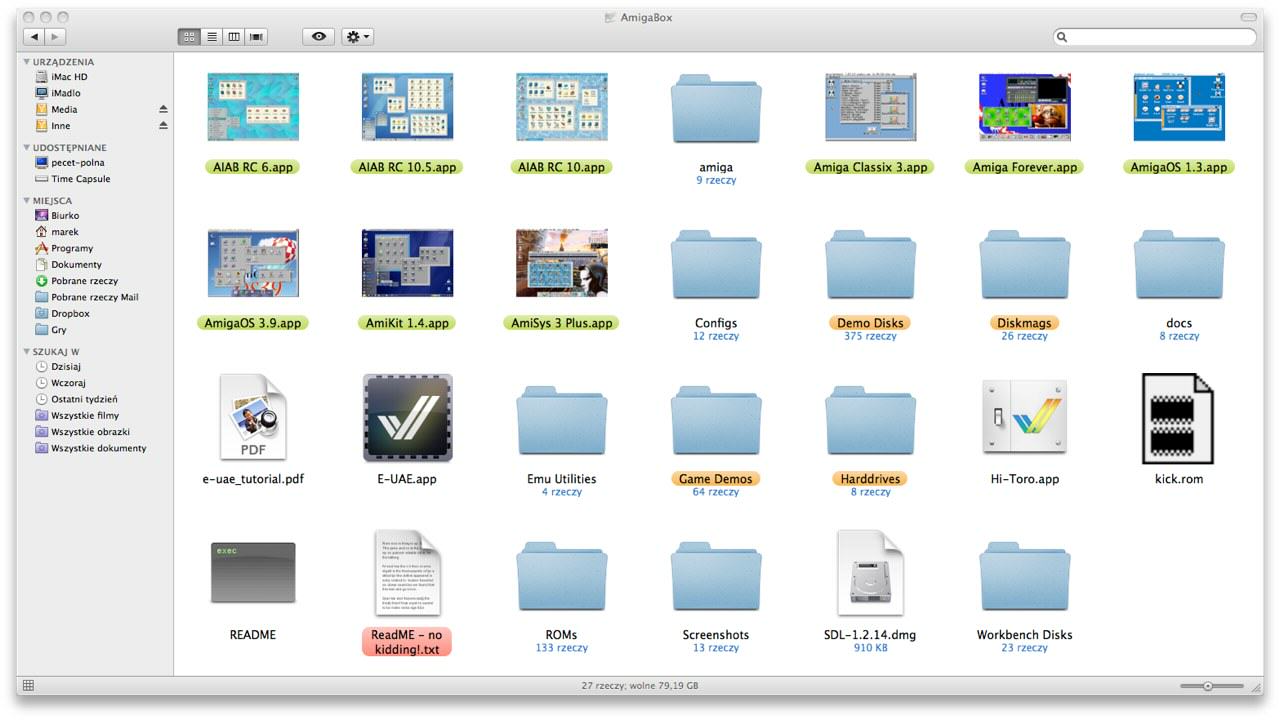Open the E-UAE.app icon
1280x720 pixels.
tap(407, 418)
